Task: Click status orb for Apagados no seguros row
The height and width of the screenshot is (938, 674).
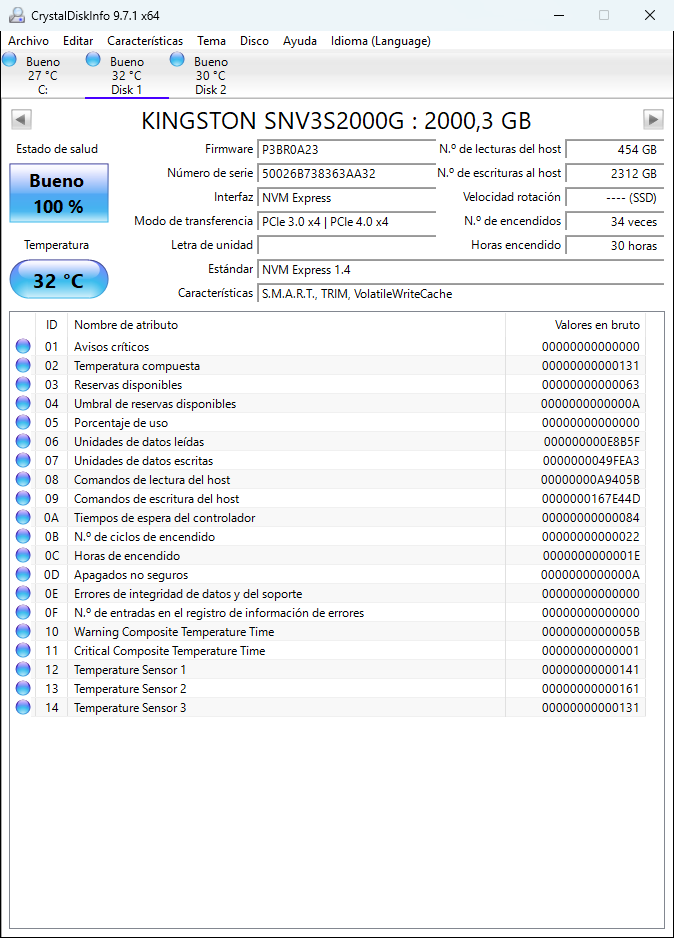Action: pyautogui.click(x=23, y=574)
